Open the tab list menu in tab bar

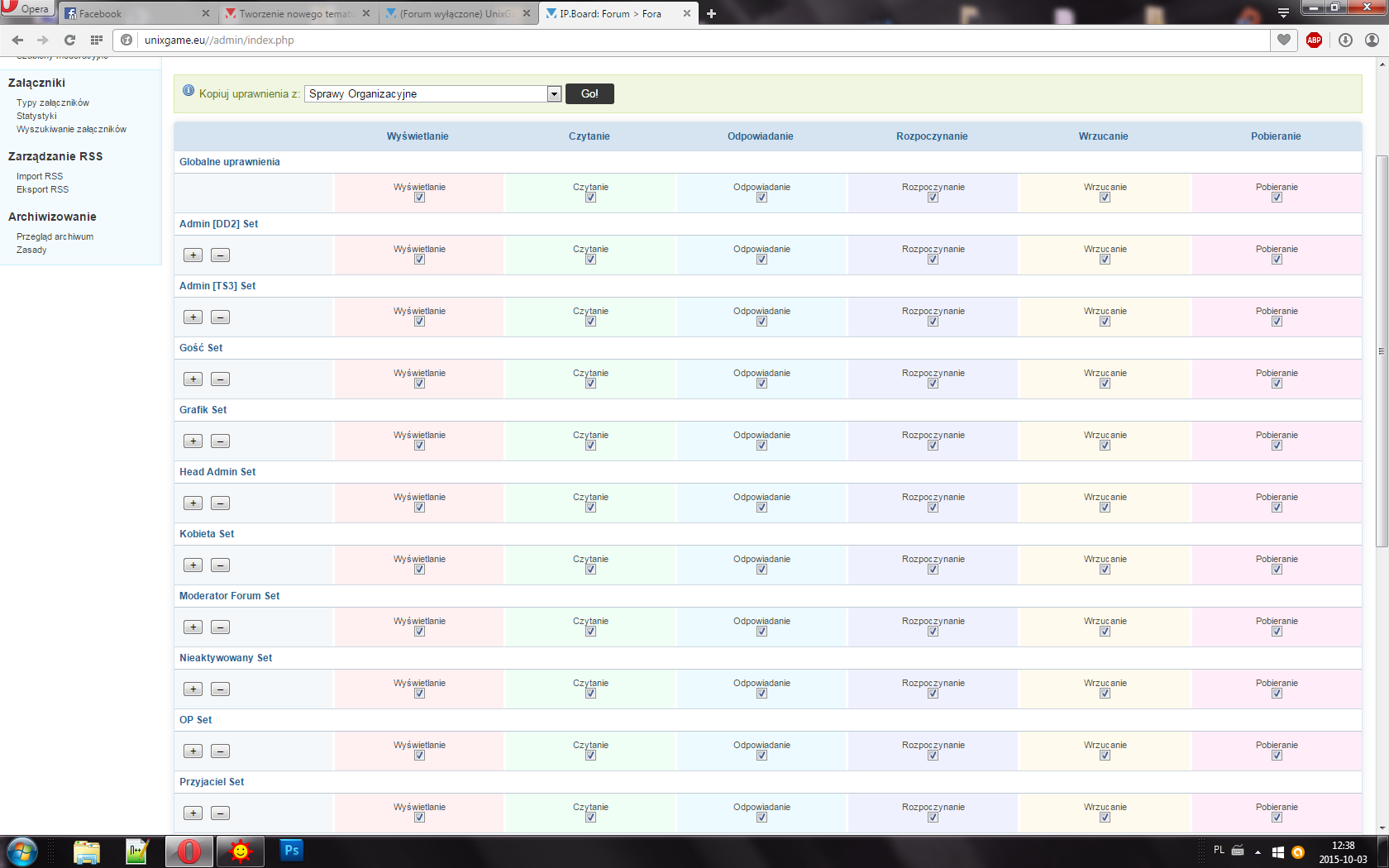tap(1283, 13)
